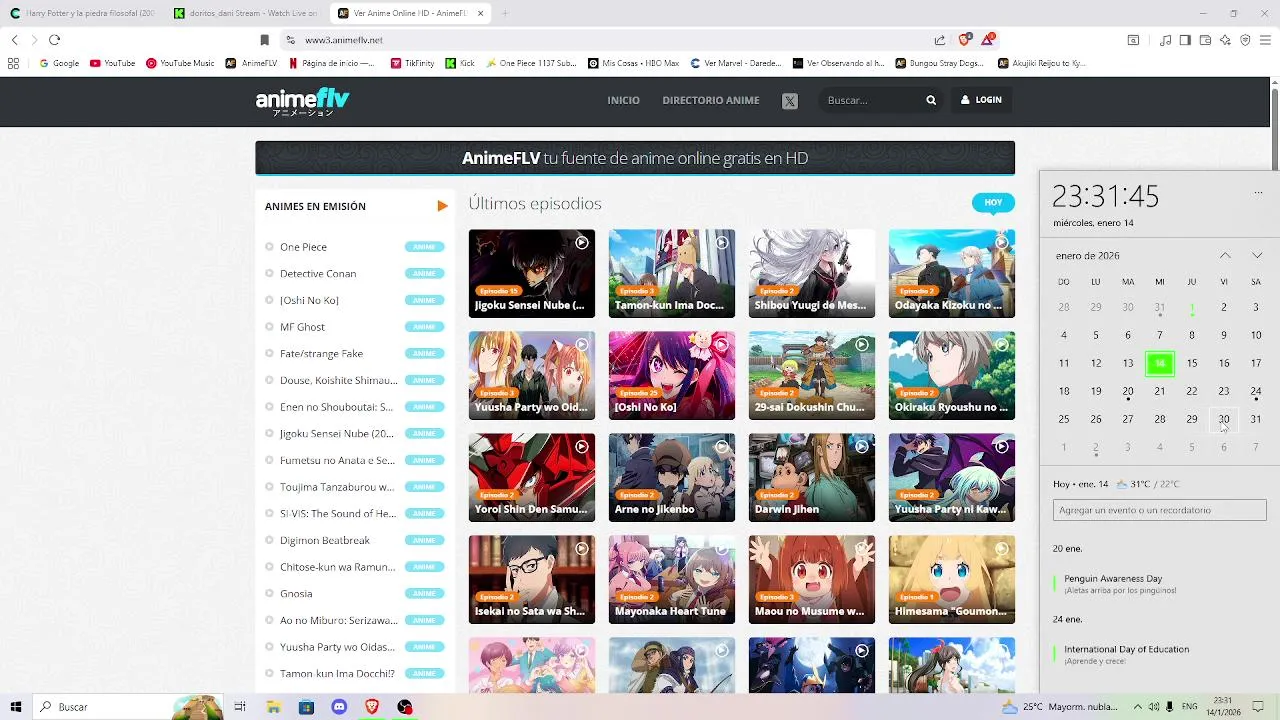Click the enero de 2026 calendar header
The height and width of the screenshot is (720, 1280).
click(x=1087, y=256)
